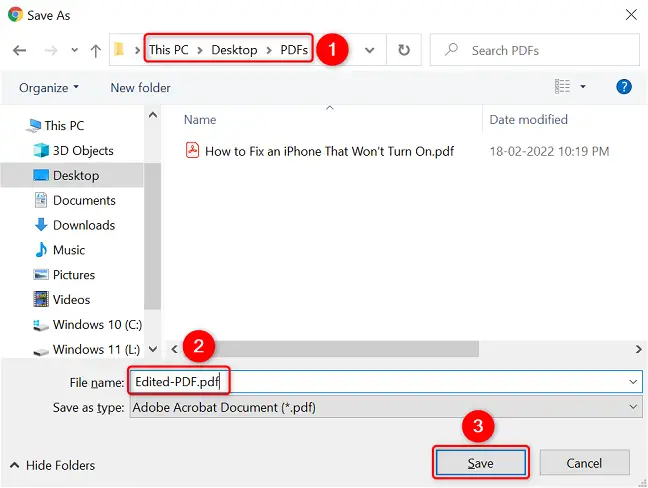This screenshot has height=488, width=648.
Task: Open view options dropdown arrow
Action: (583, 87)
